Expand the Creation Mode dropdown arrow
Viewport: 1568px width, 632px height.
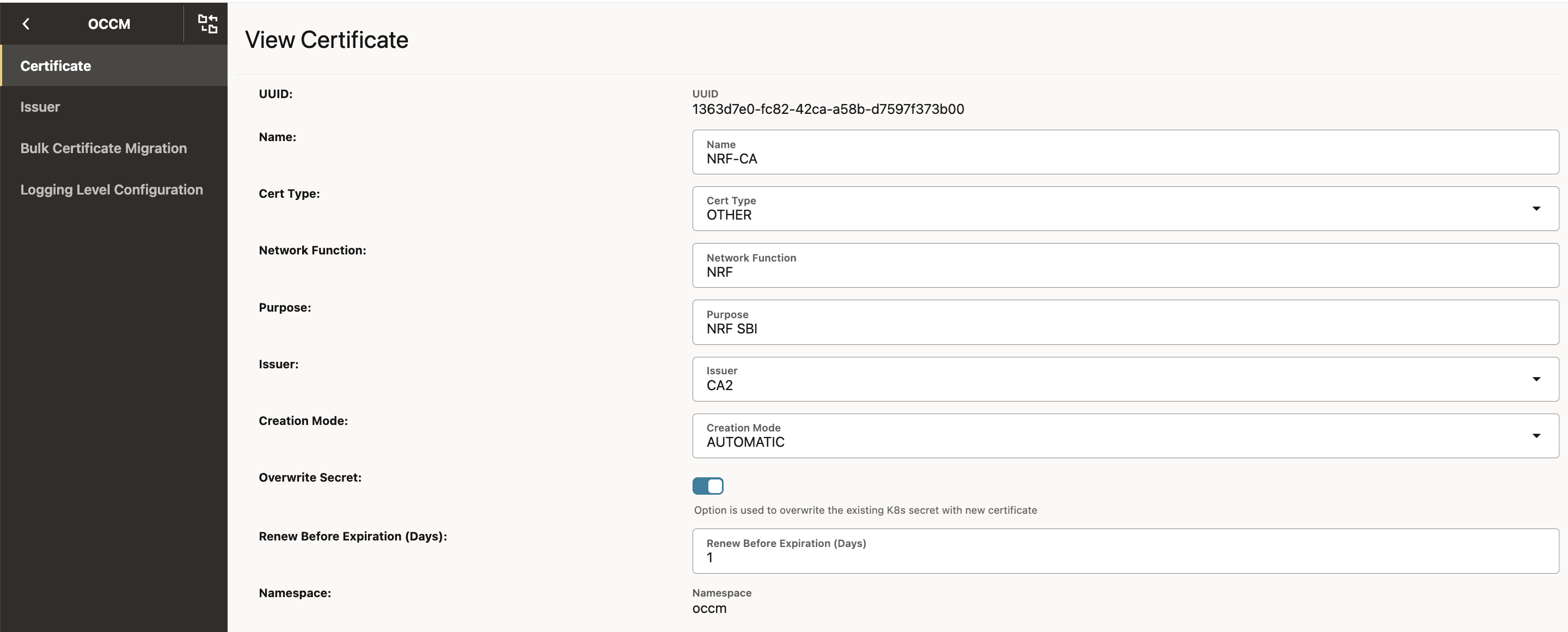coord(1536,436)
